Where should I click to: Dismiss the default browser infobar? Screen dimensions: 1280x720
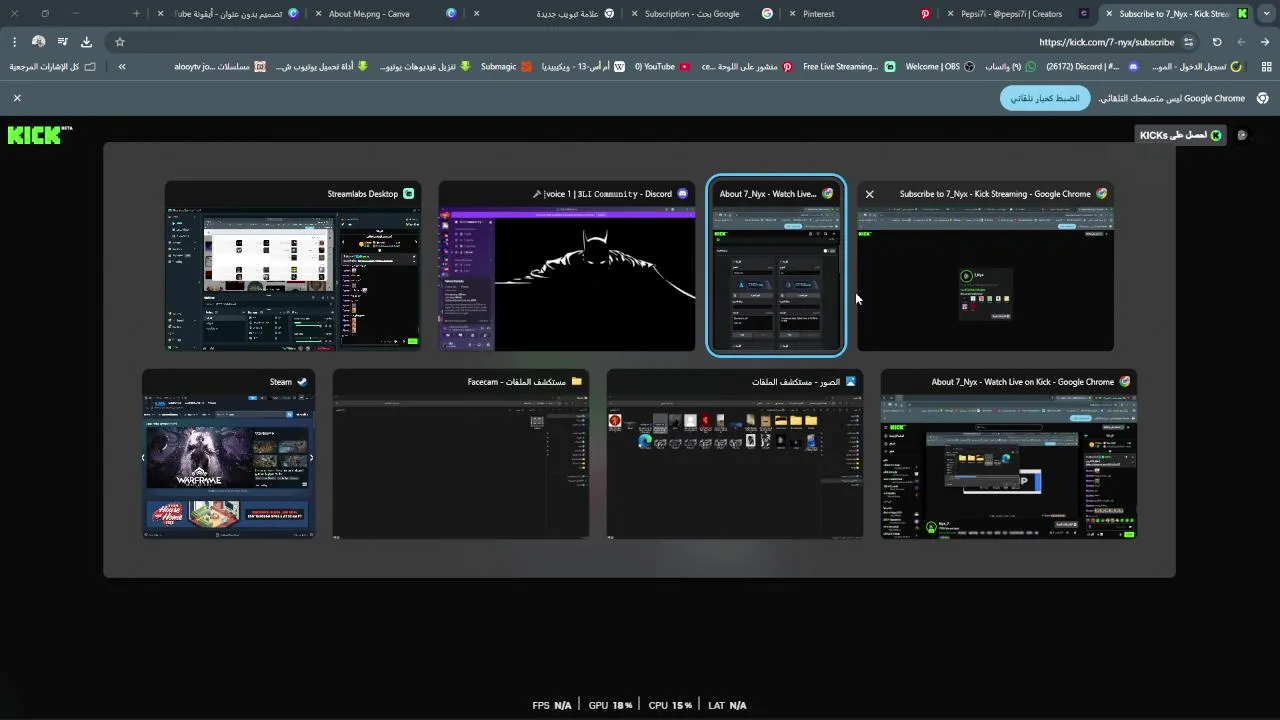pyautogui.click(x=17, y=98)
